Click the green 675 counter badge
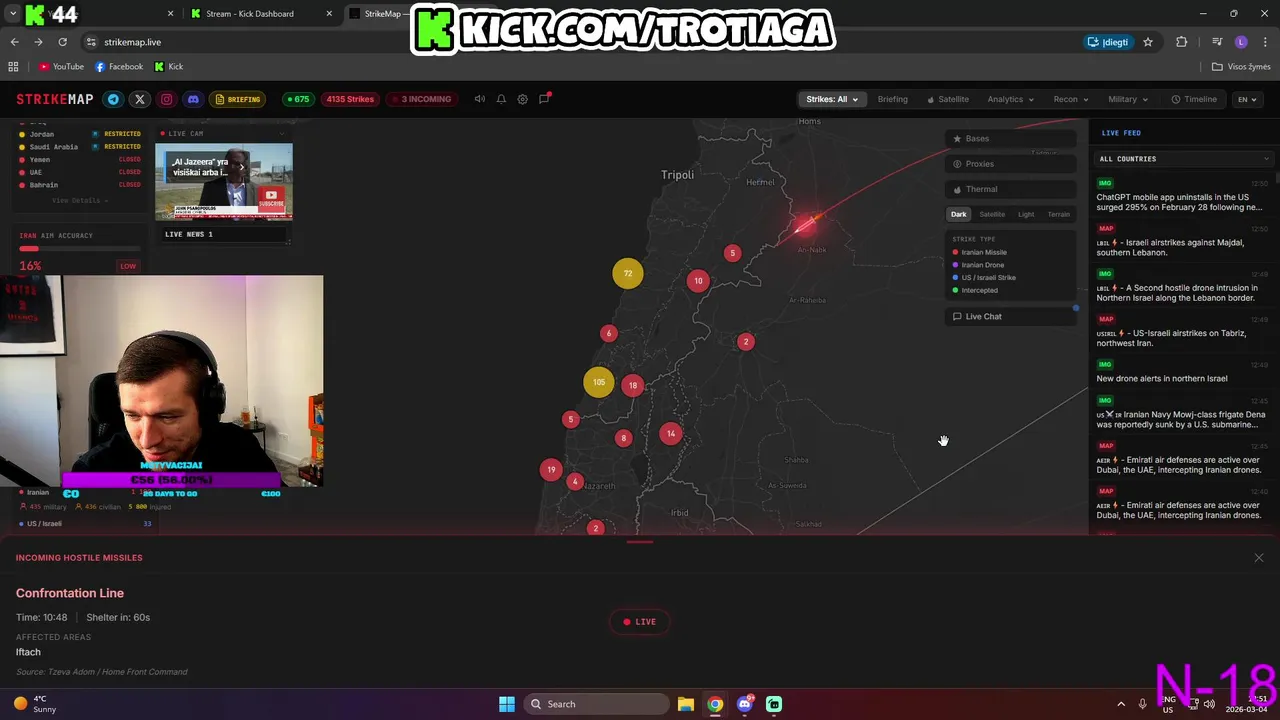Viewport: 1280px width, 720px height. [297, 99]
